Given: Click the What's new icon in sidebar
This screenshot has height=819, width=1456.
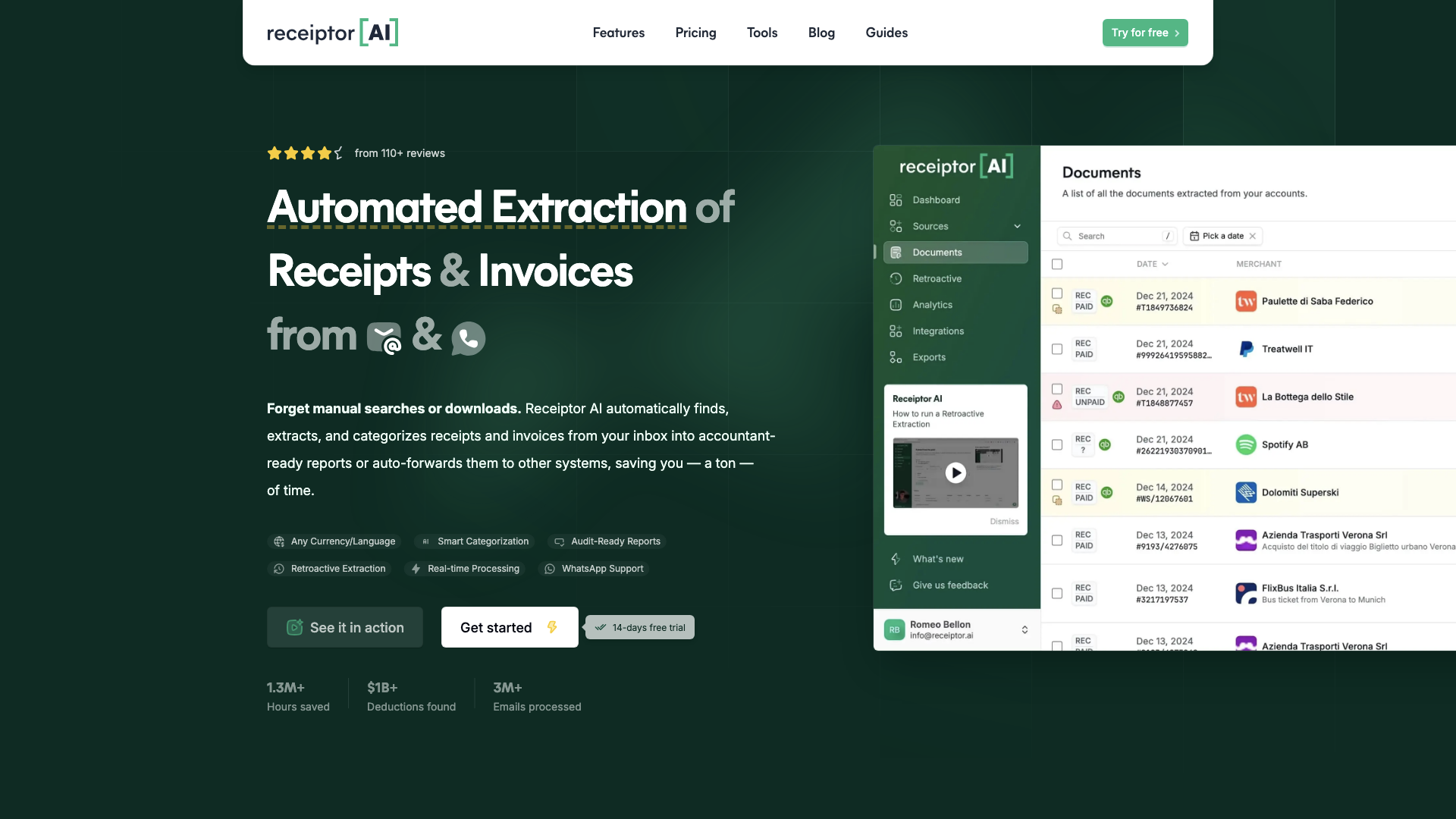Looking at the screenshot, I should click(x=896, y=558).
